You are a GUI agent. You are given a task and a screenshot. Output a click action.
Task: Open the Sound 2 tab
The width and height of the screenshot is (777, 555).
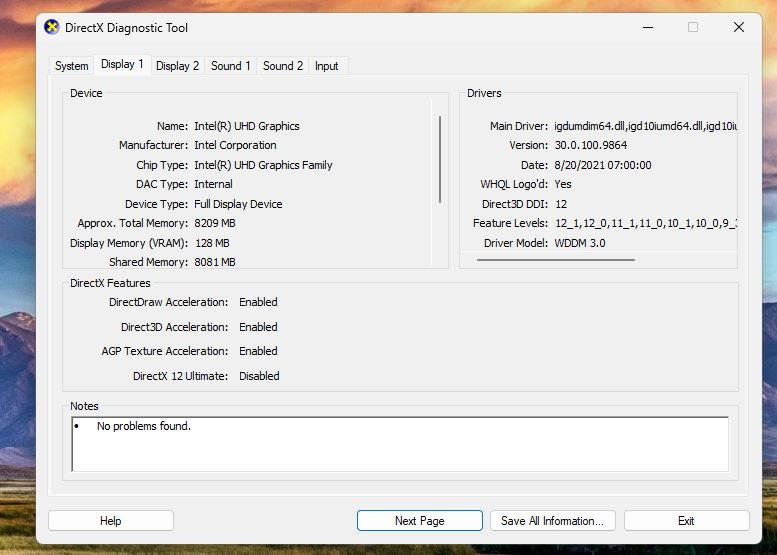pos(282,66)
